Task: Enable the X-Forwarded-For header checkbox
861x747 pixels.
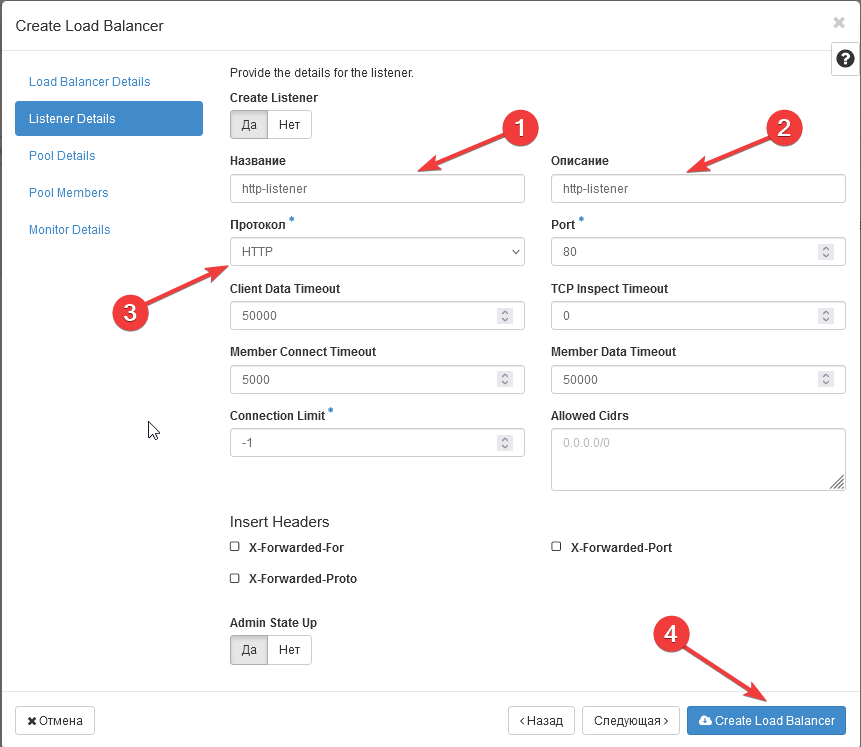Action: tap(235, 547)
